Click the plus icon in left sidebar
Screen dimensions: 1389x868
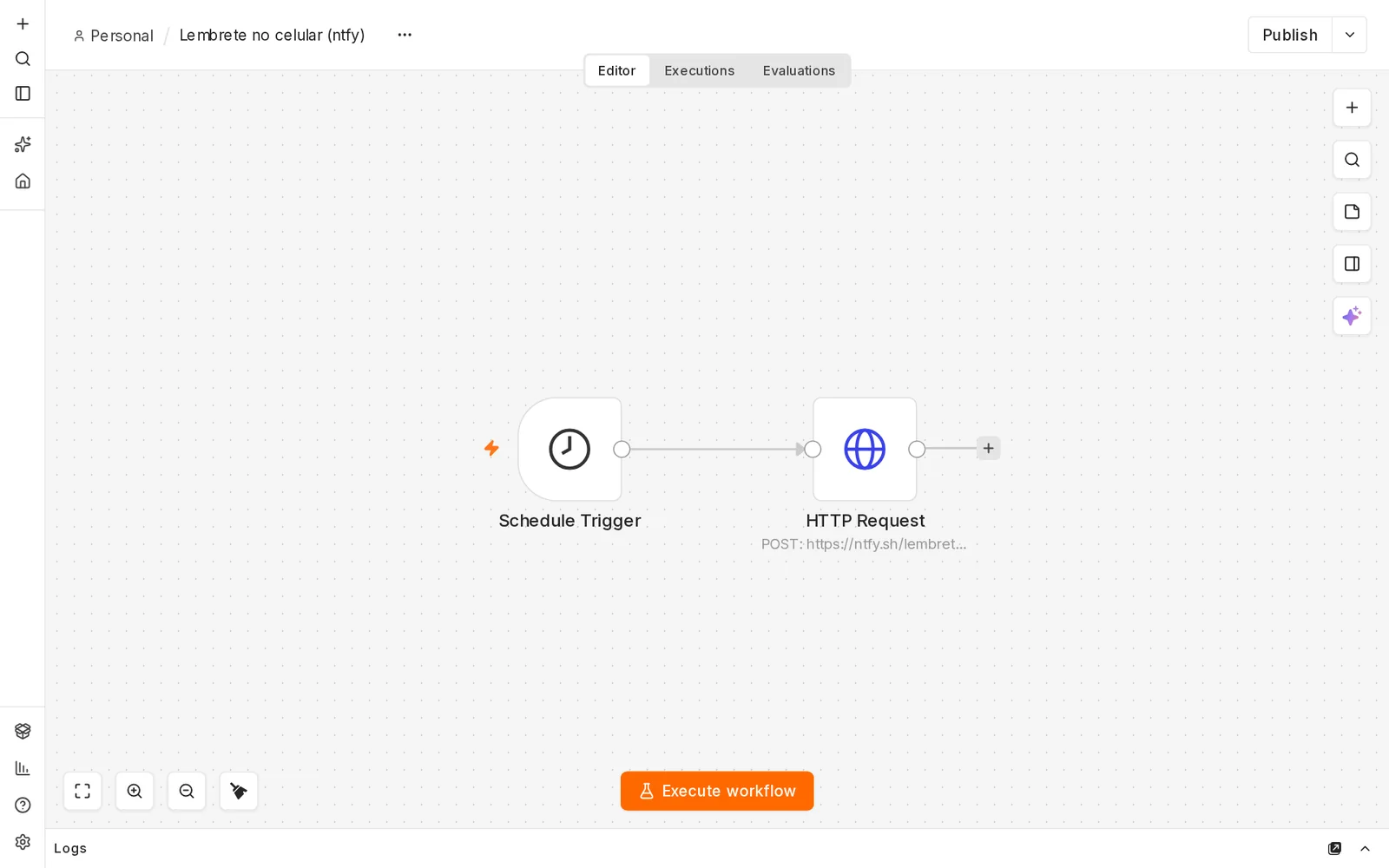(x=23, y=23)
